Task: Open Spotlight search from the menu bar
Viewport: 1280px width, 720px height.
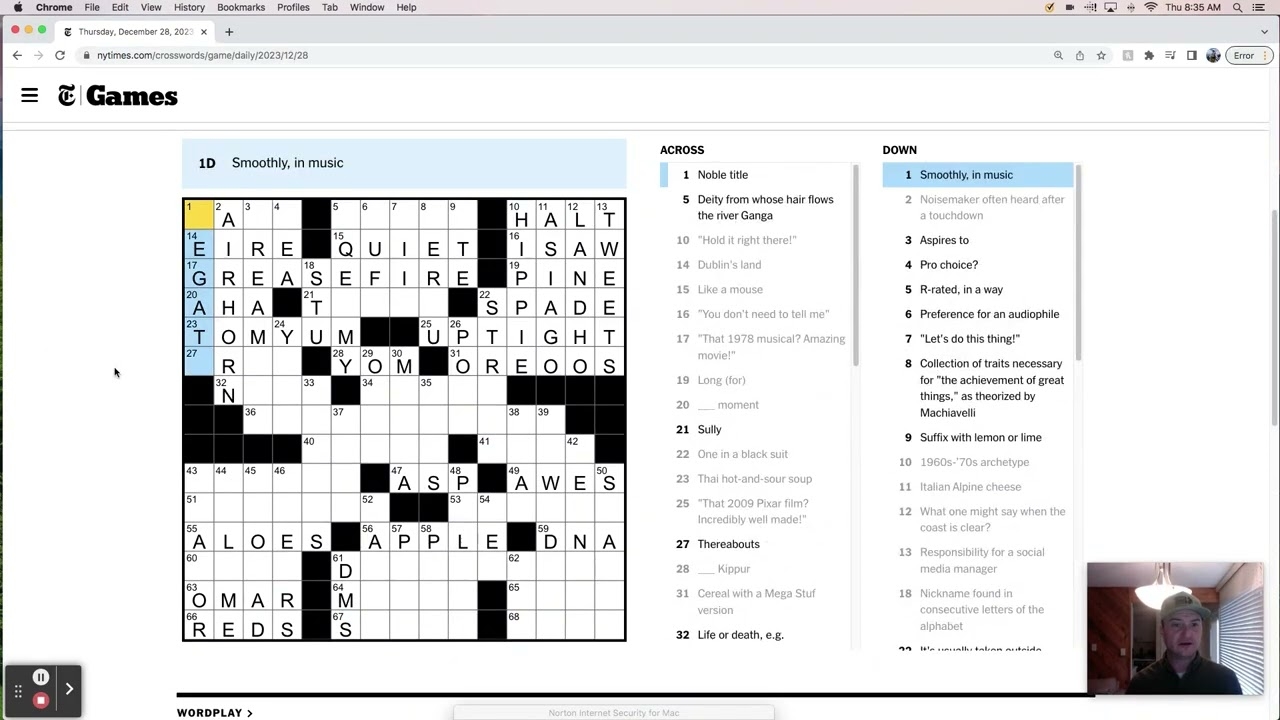Action: click(x=1237, y=7)
